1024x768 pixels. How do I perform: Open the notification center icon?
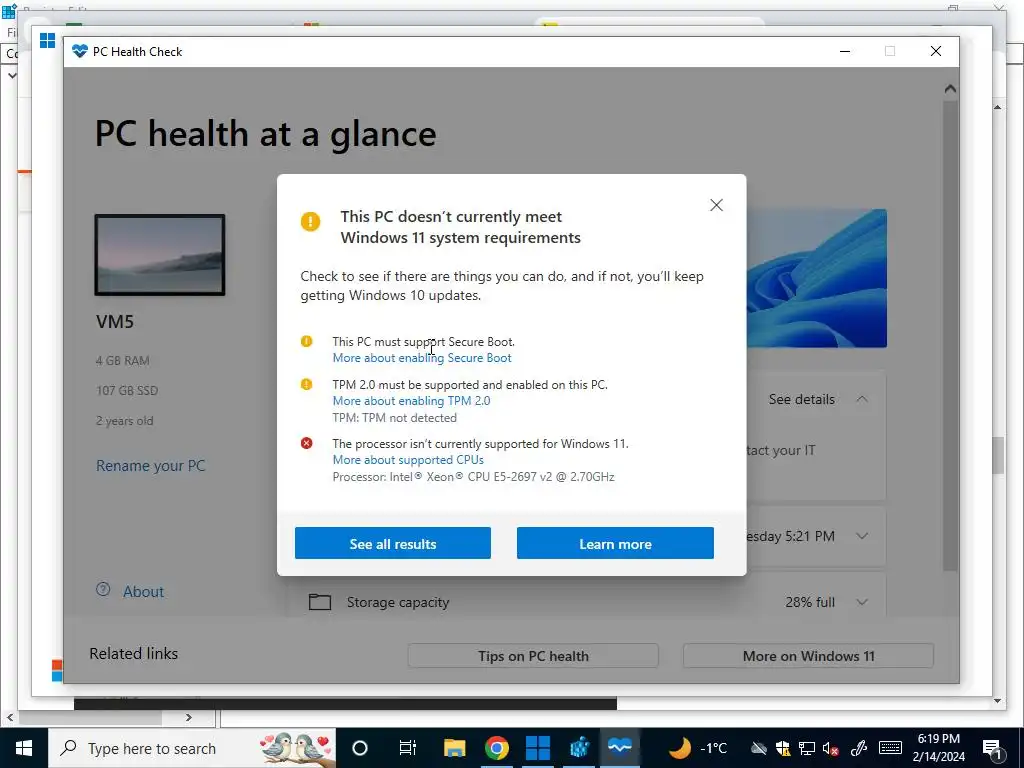(993, 748)
